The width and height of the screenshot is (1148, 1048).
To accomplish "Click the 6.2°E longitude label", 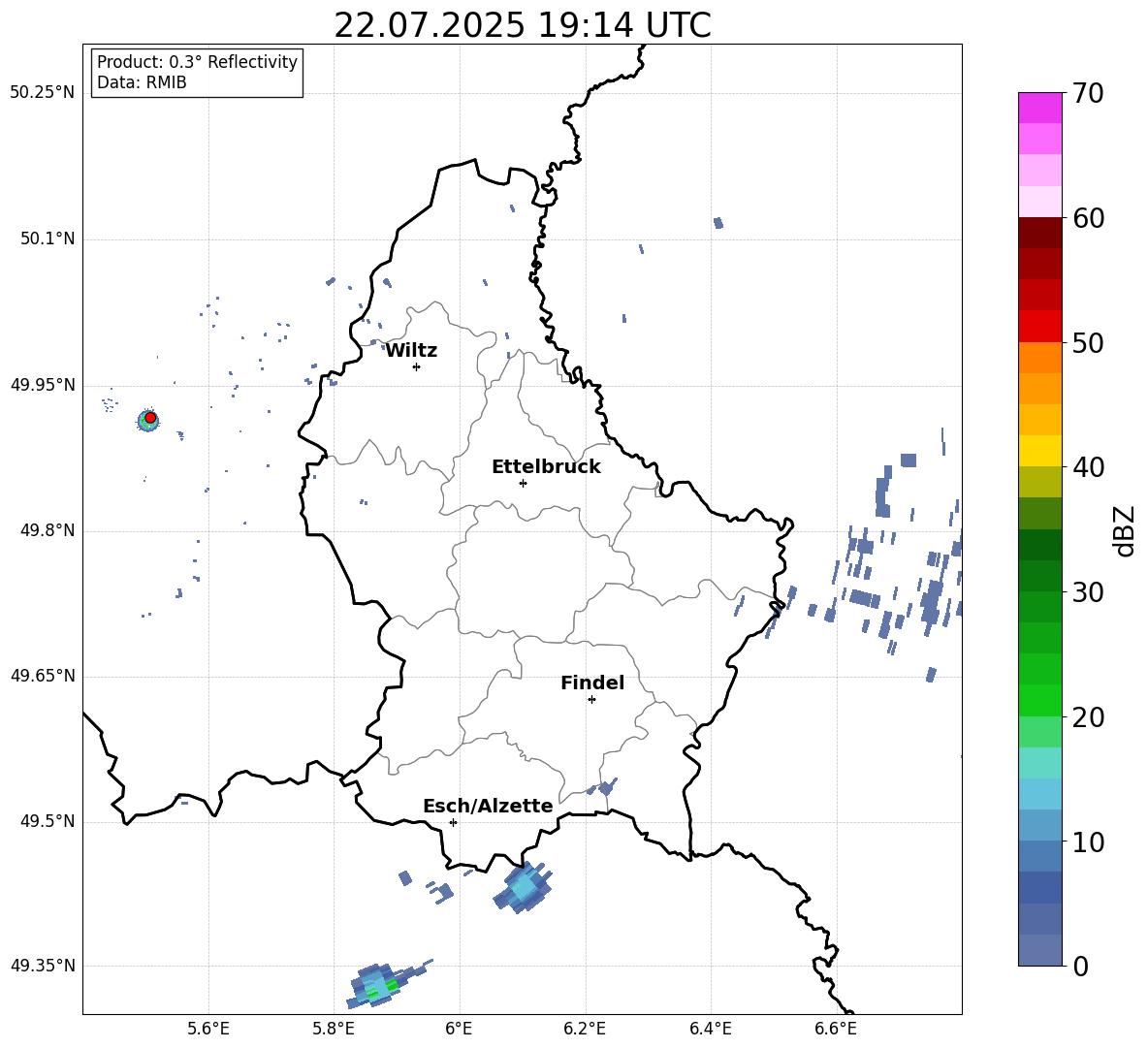I will point(585,1029).
